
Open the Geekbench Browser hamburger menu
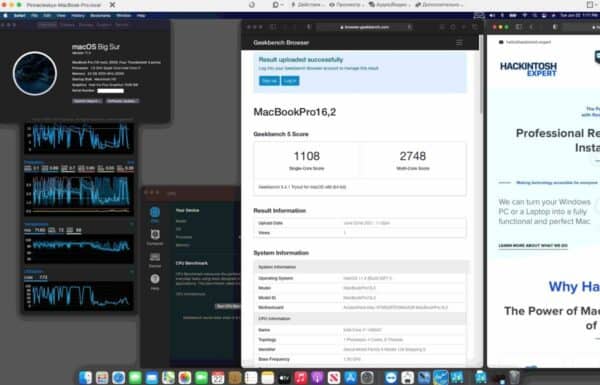(459, 42)
